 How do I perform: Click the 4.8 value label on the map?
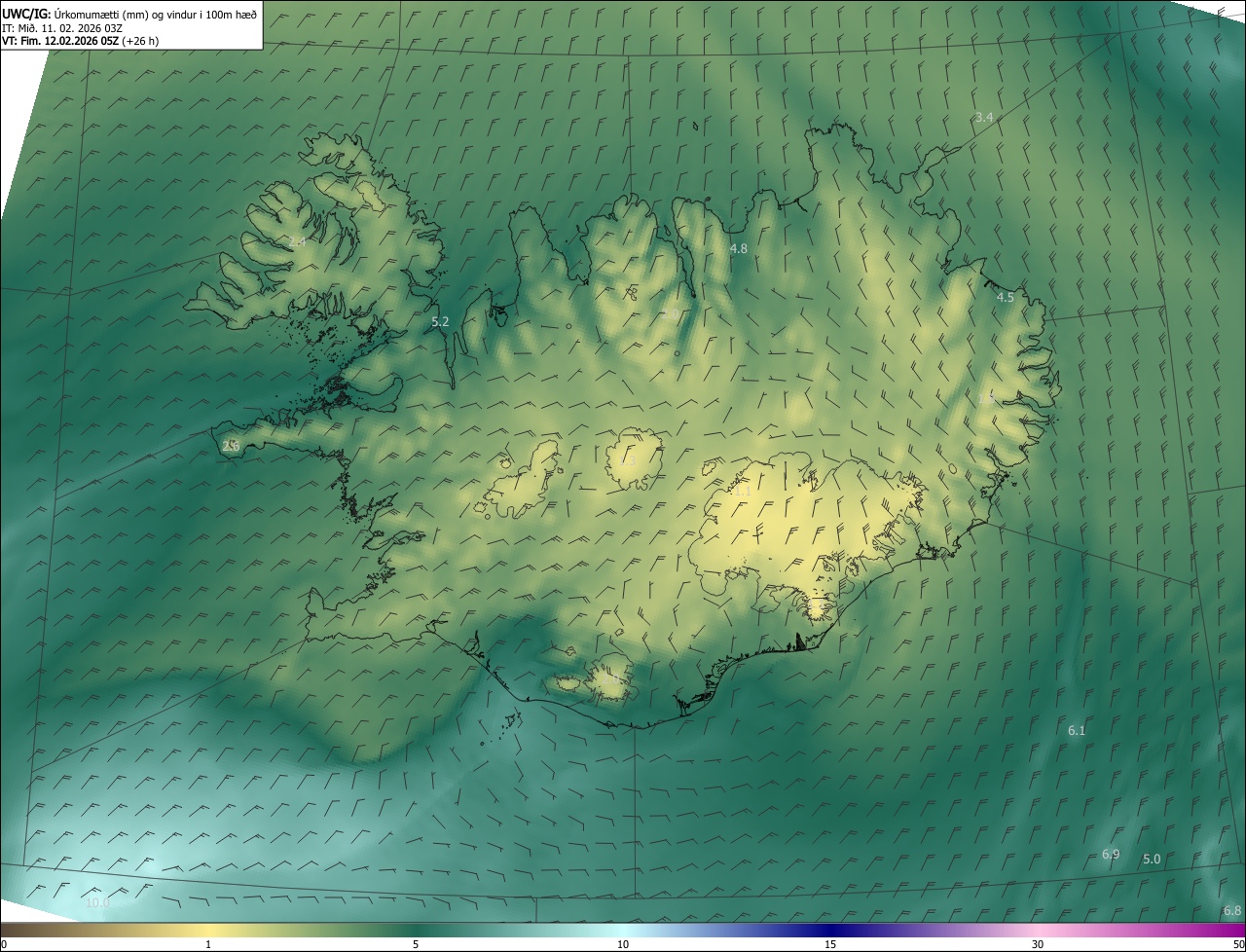pos(739,248)
